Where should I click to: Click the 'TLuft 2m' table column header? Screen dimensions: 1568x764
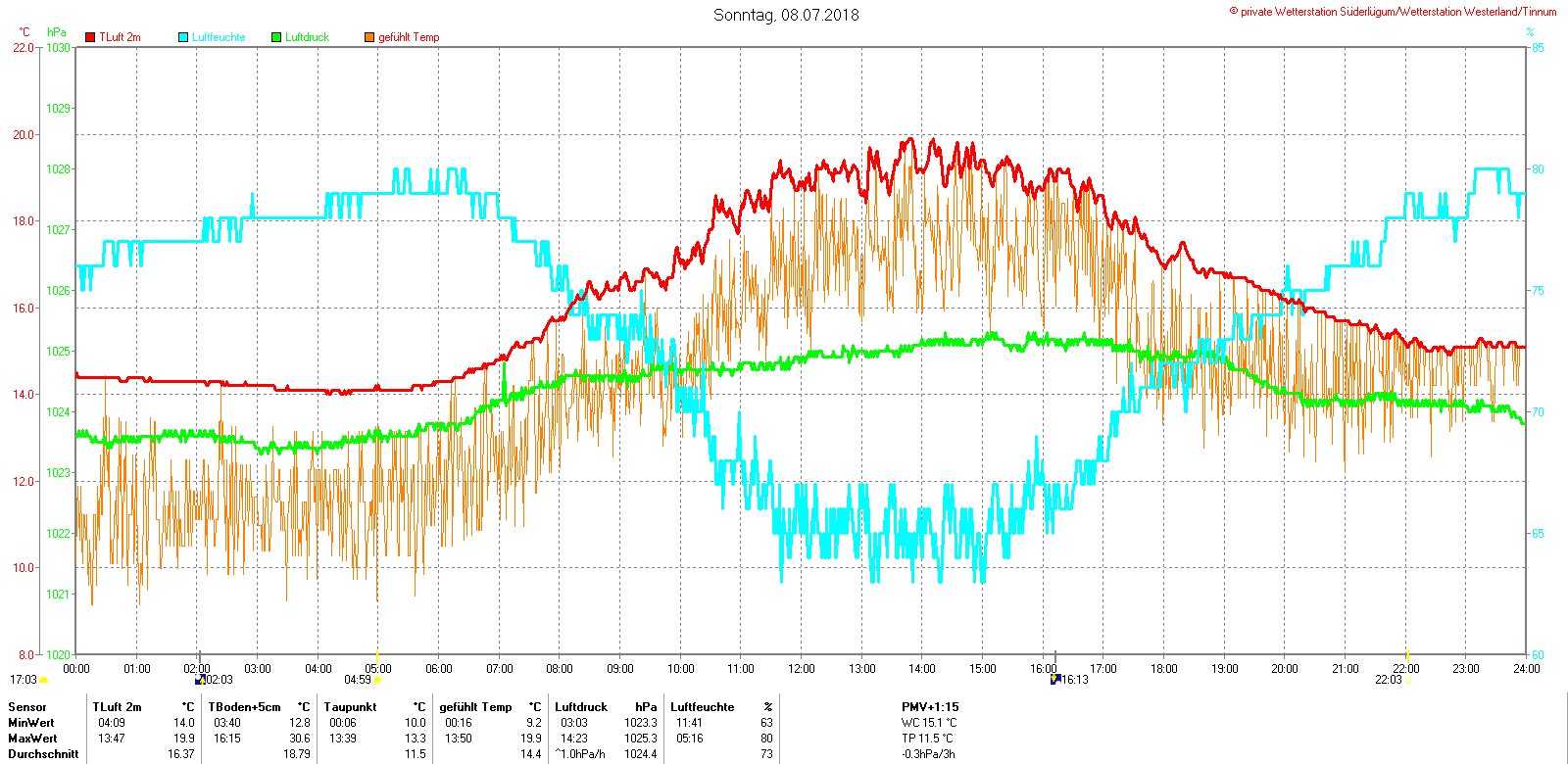[x=117, y=707]
